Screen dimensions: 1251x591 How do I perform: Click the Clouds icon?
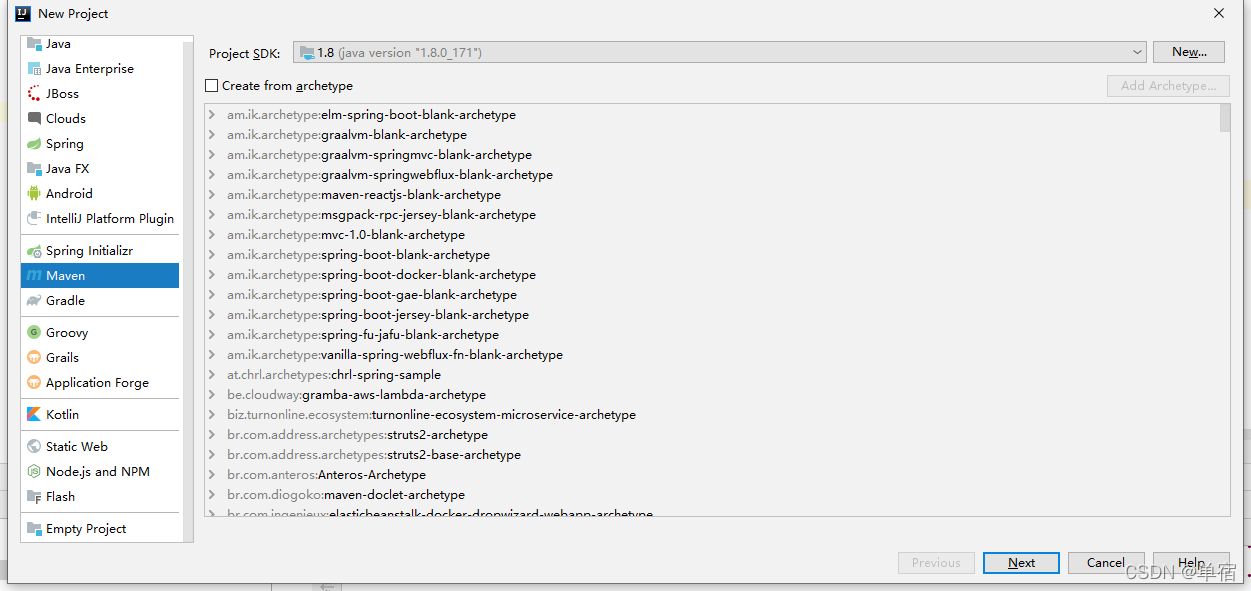click(x=35, y=119)
